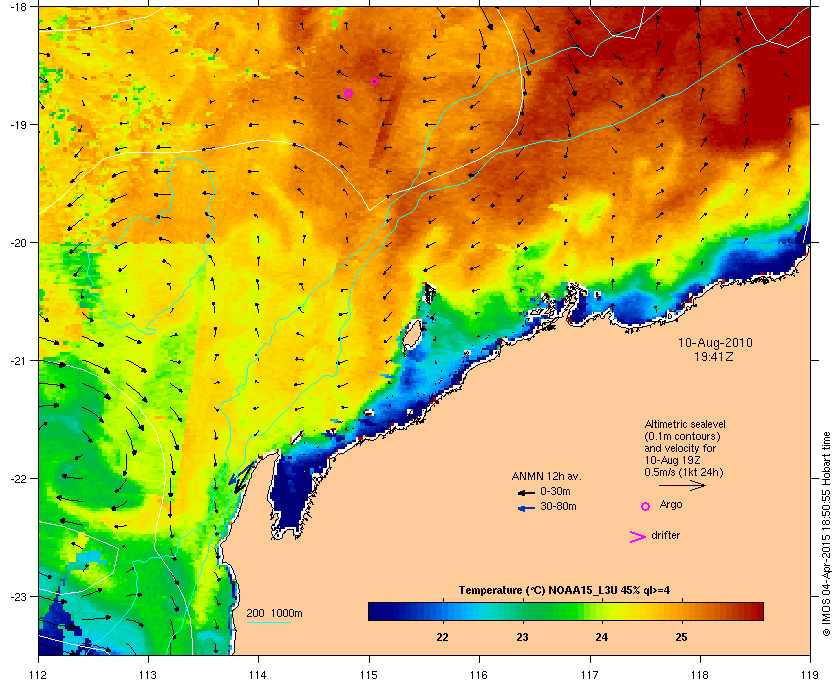Click the 116 longitude axis label

click(x=479, y=674)
